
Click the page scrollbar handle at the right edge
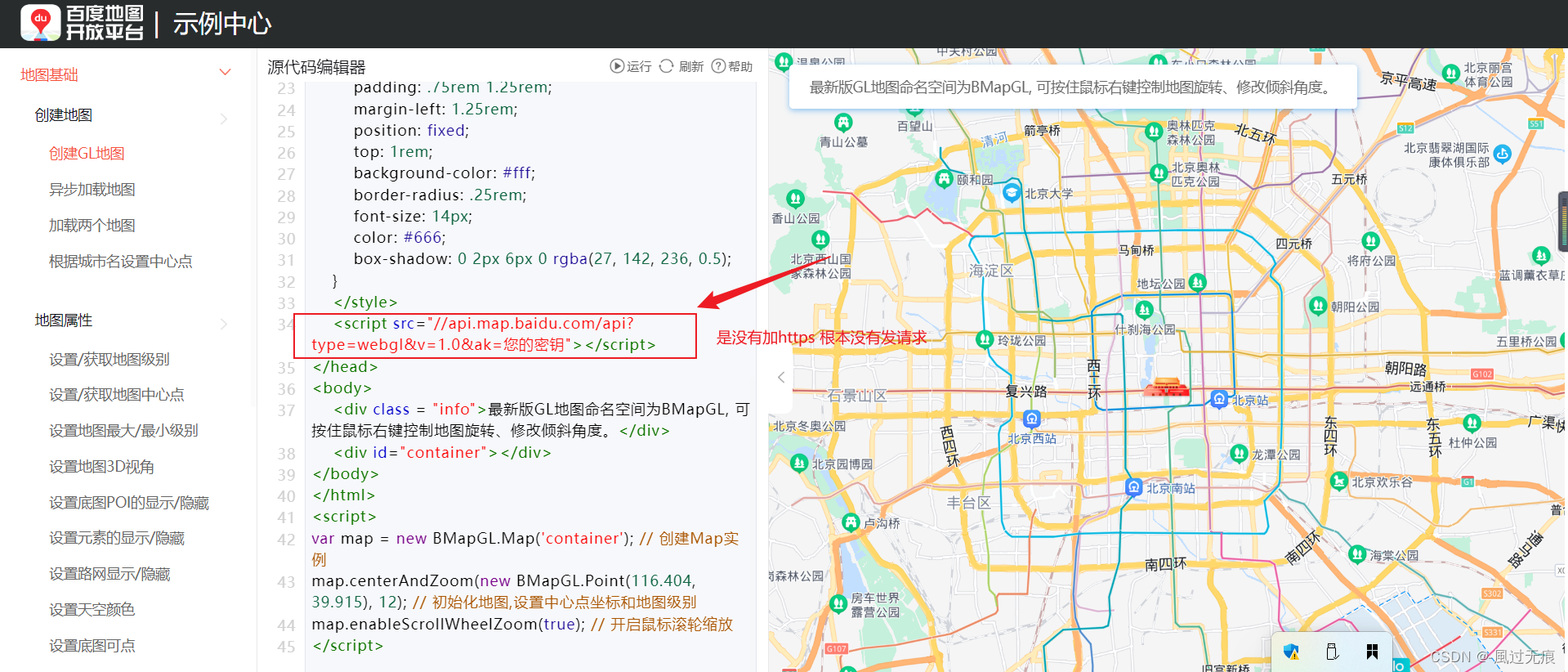pos(1563,222)
